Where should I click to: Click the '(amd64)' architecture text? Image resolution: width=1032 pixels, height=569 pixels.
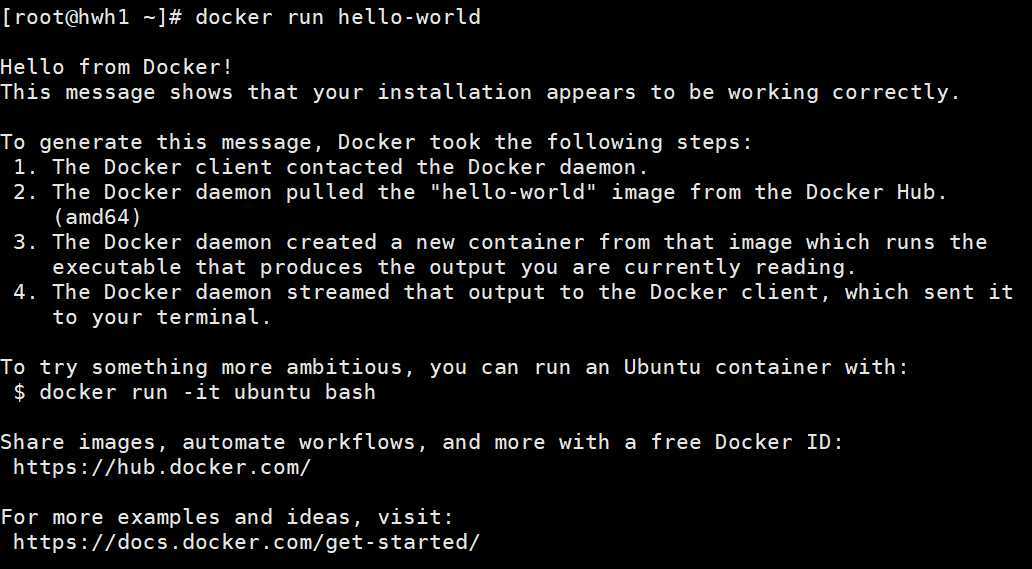coord(97,217)
